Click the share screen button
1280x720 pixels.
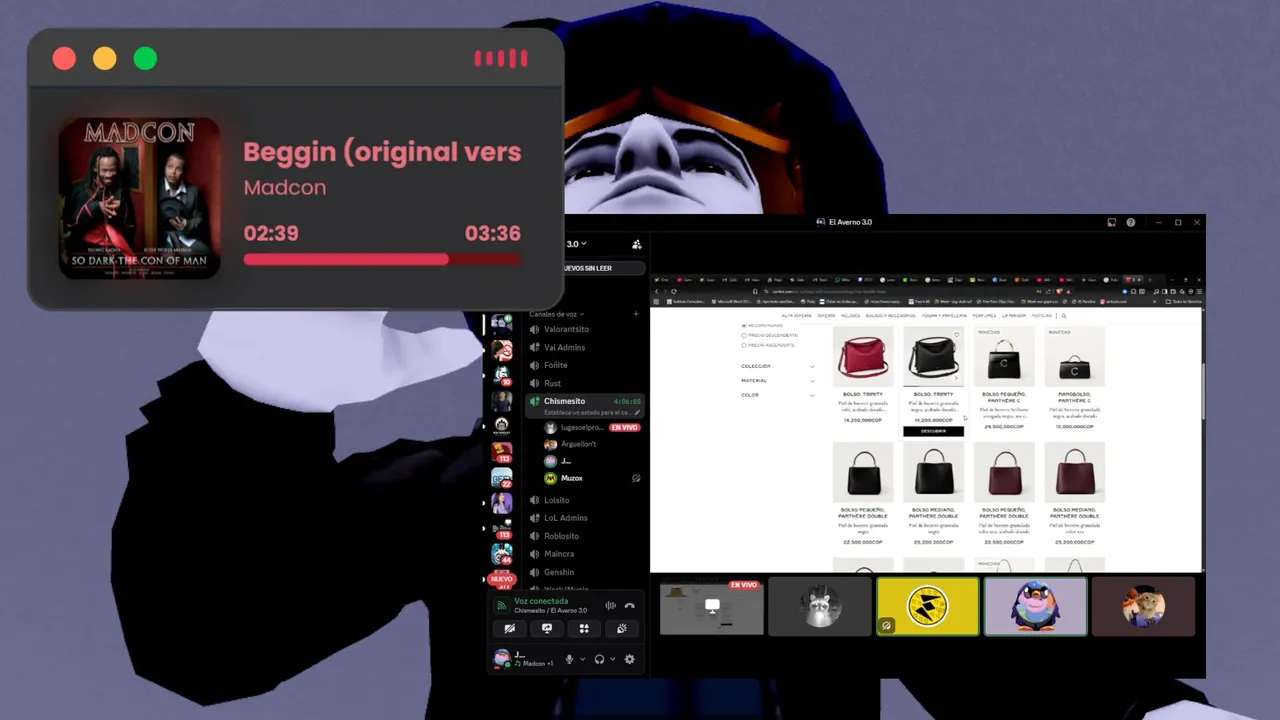547,628
